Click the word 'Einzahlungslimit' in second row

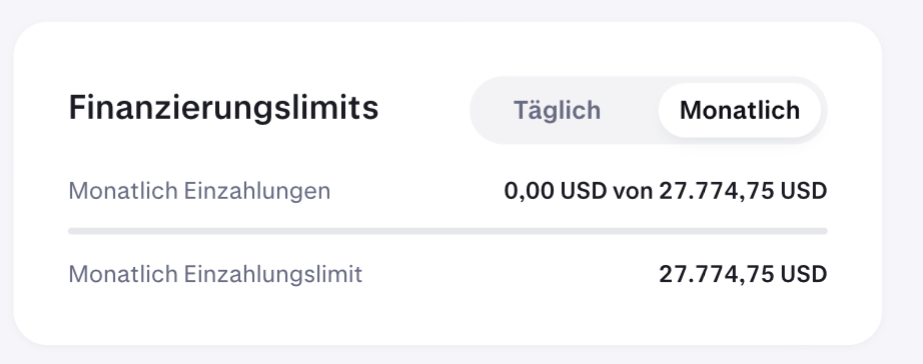click(273, 274)
